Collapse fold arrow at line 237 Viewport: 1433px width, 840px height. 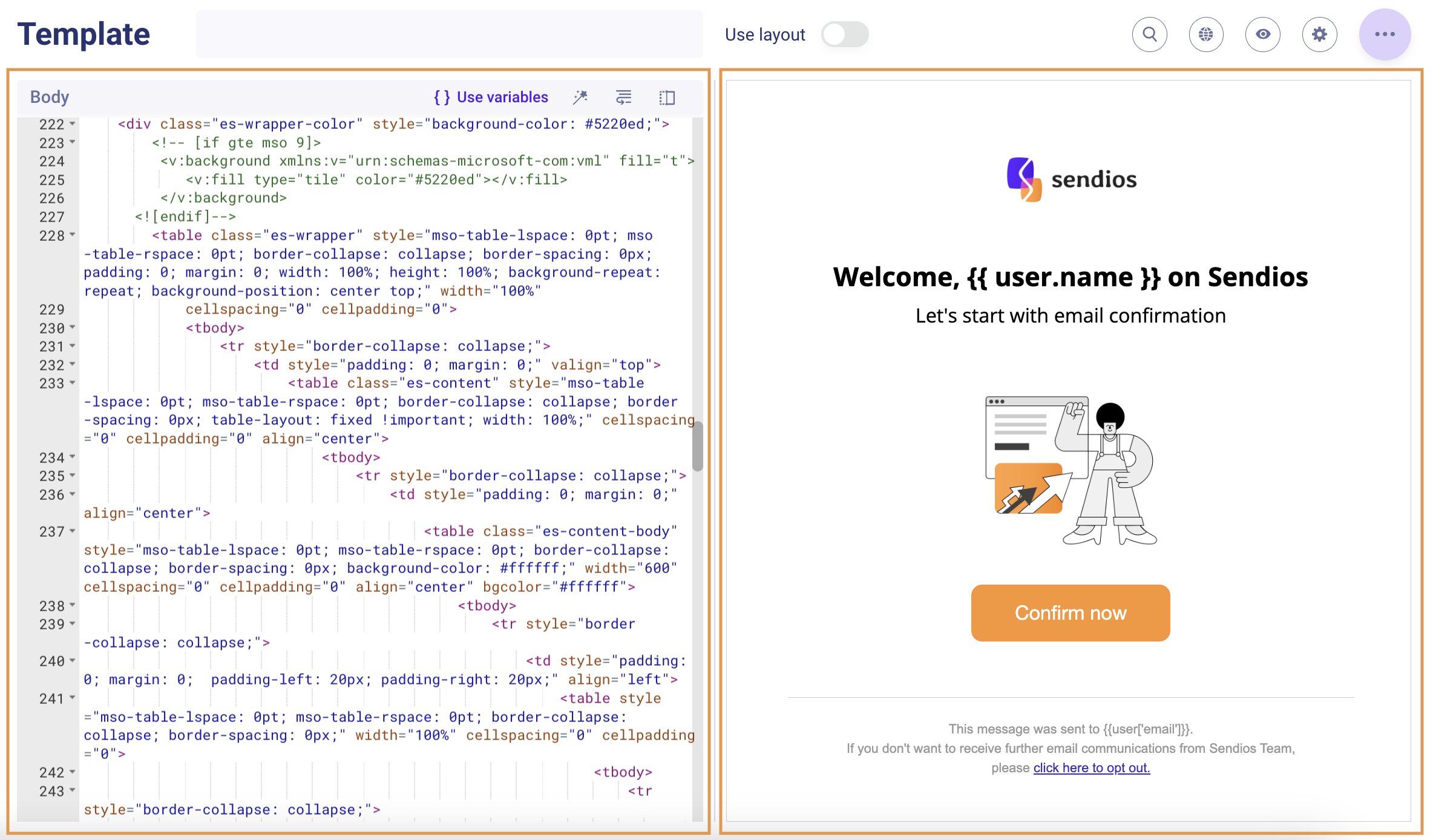pyautogui.click(x=73, y=531)
